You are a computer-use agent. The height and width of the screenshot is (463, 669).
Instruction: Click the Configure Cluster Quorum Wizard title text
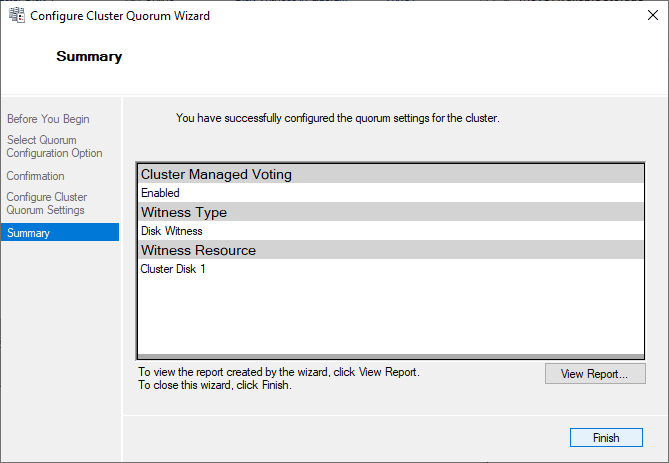[x=122, y=16]
